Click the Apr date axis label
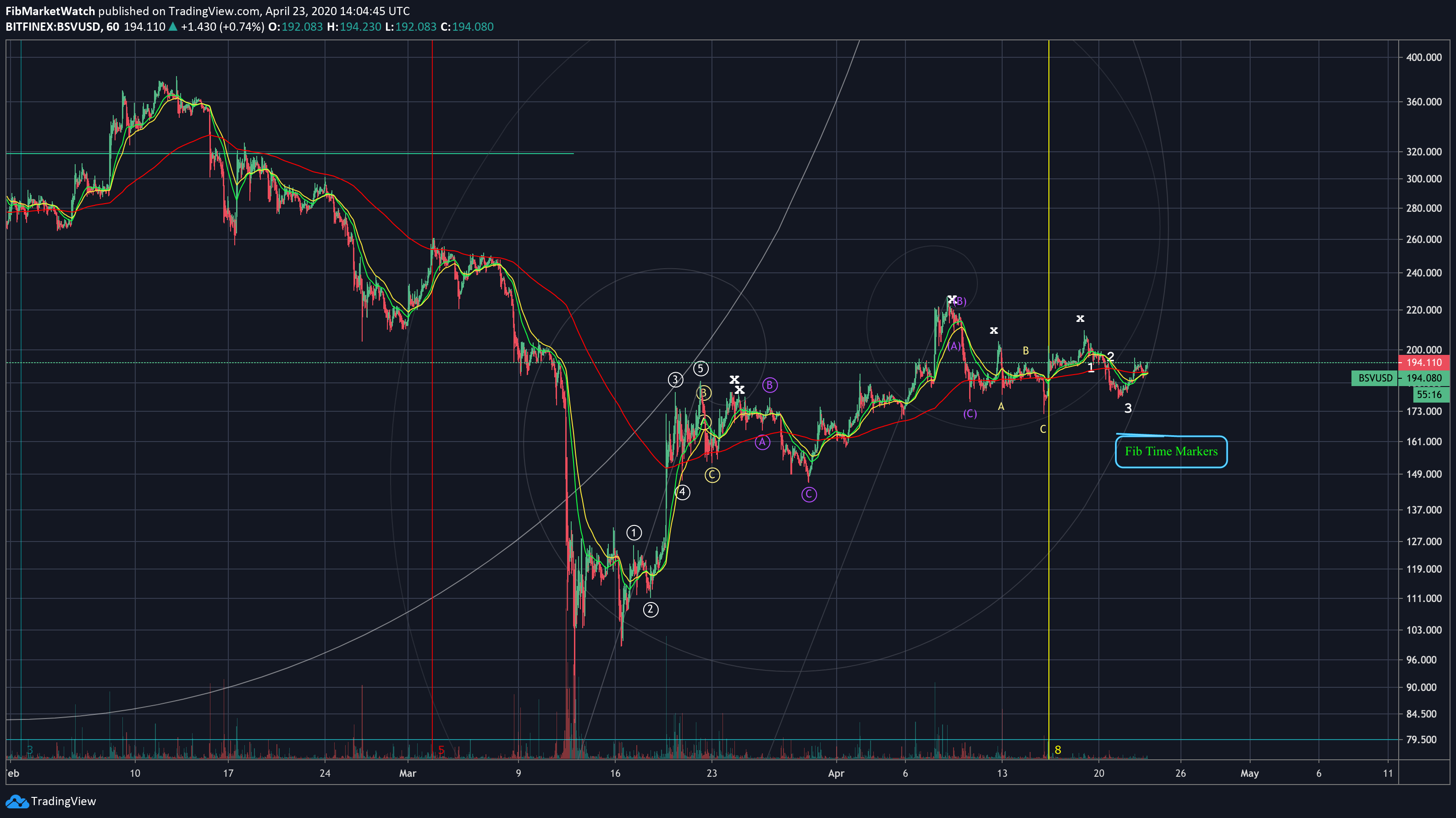 tap(836, 774)
